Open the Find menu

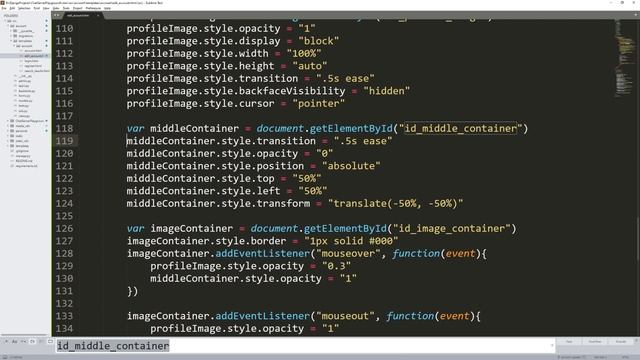pyautogui.click(x=37, y=8)
